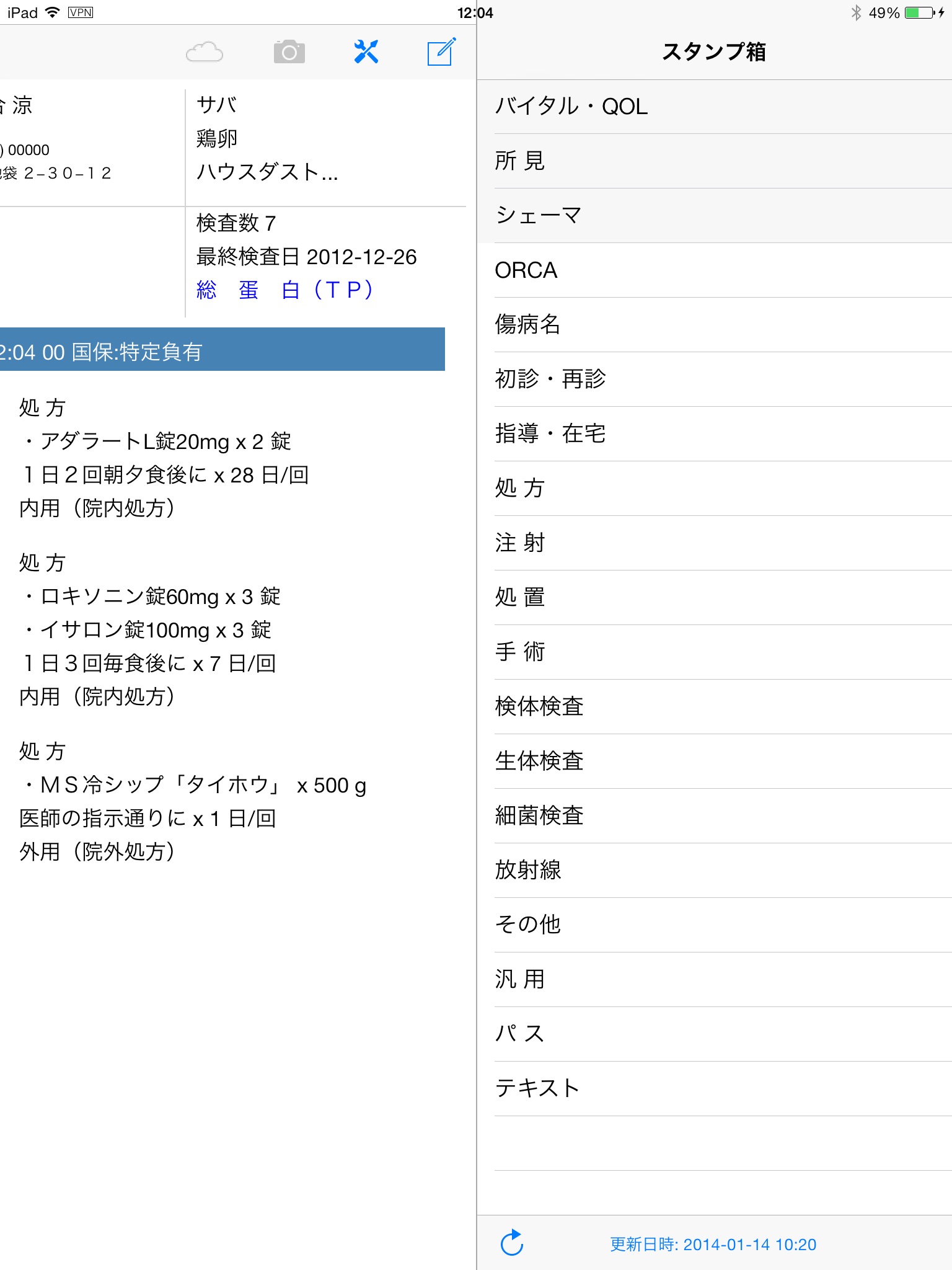Viewport: 952px width, 1270px height.
Task: Tap 最終検査日 2012-12-26 text
Action: (x=306, y=257)
